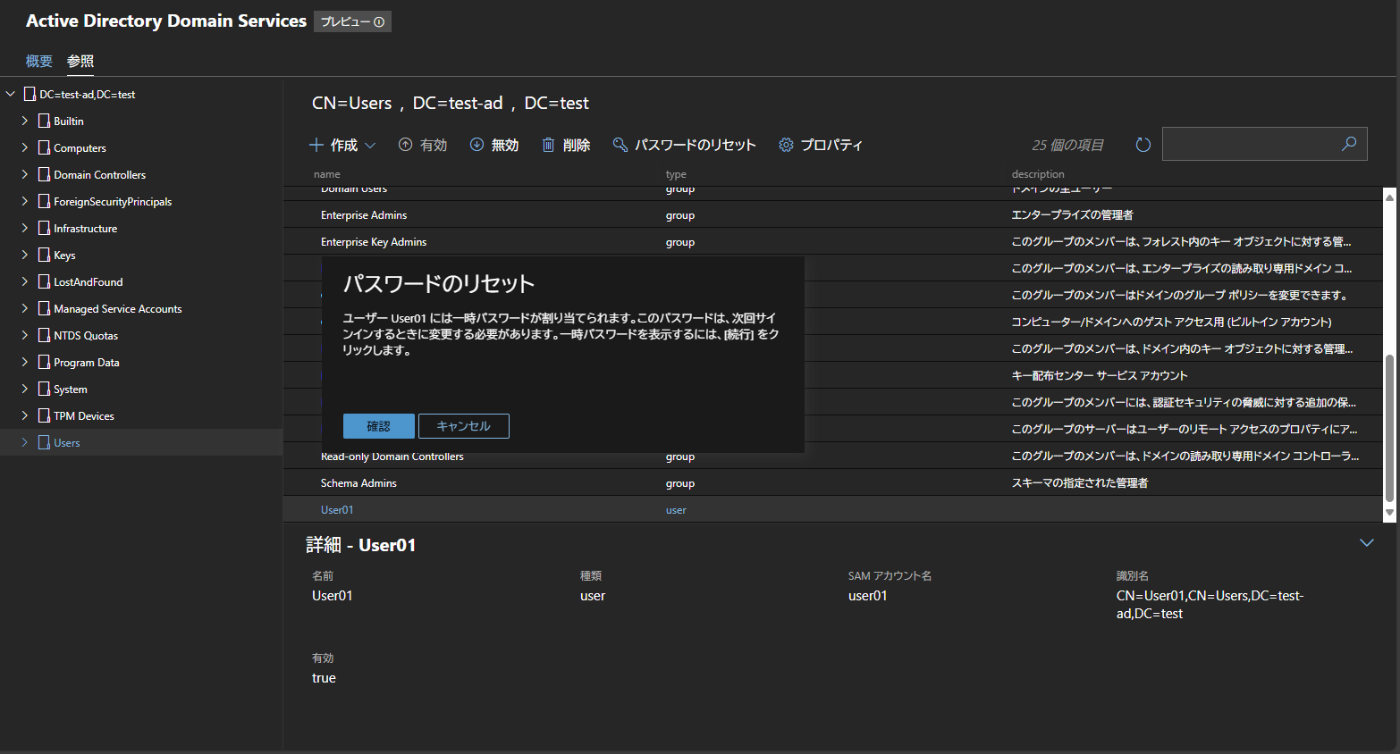Click the preview info icon
Screen dimensions: 1400x754
point(379,22)
